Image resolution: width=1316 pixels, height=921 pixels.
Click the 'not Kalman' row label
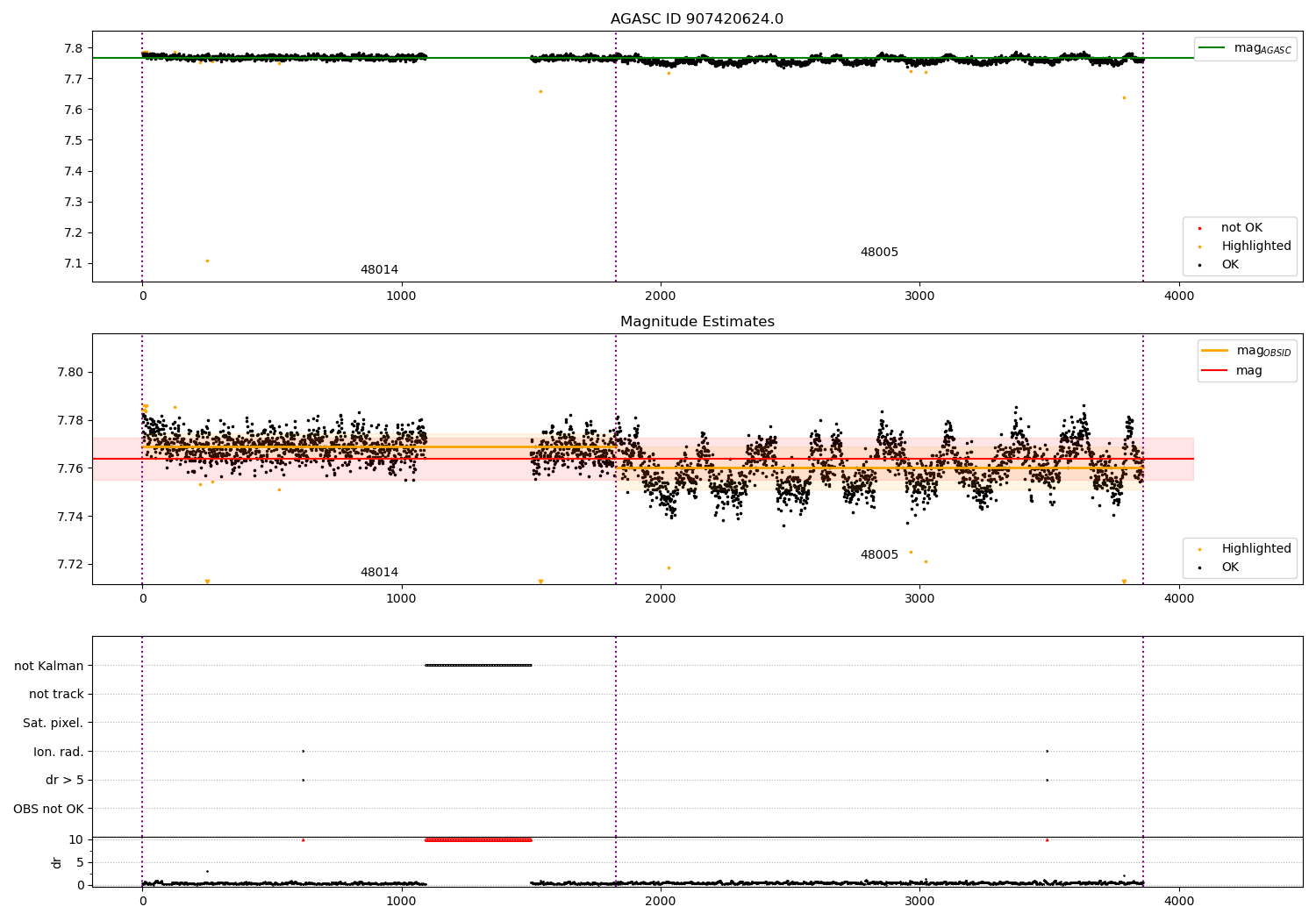pos(49,667)
